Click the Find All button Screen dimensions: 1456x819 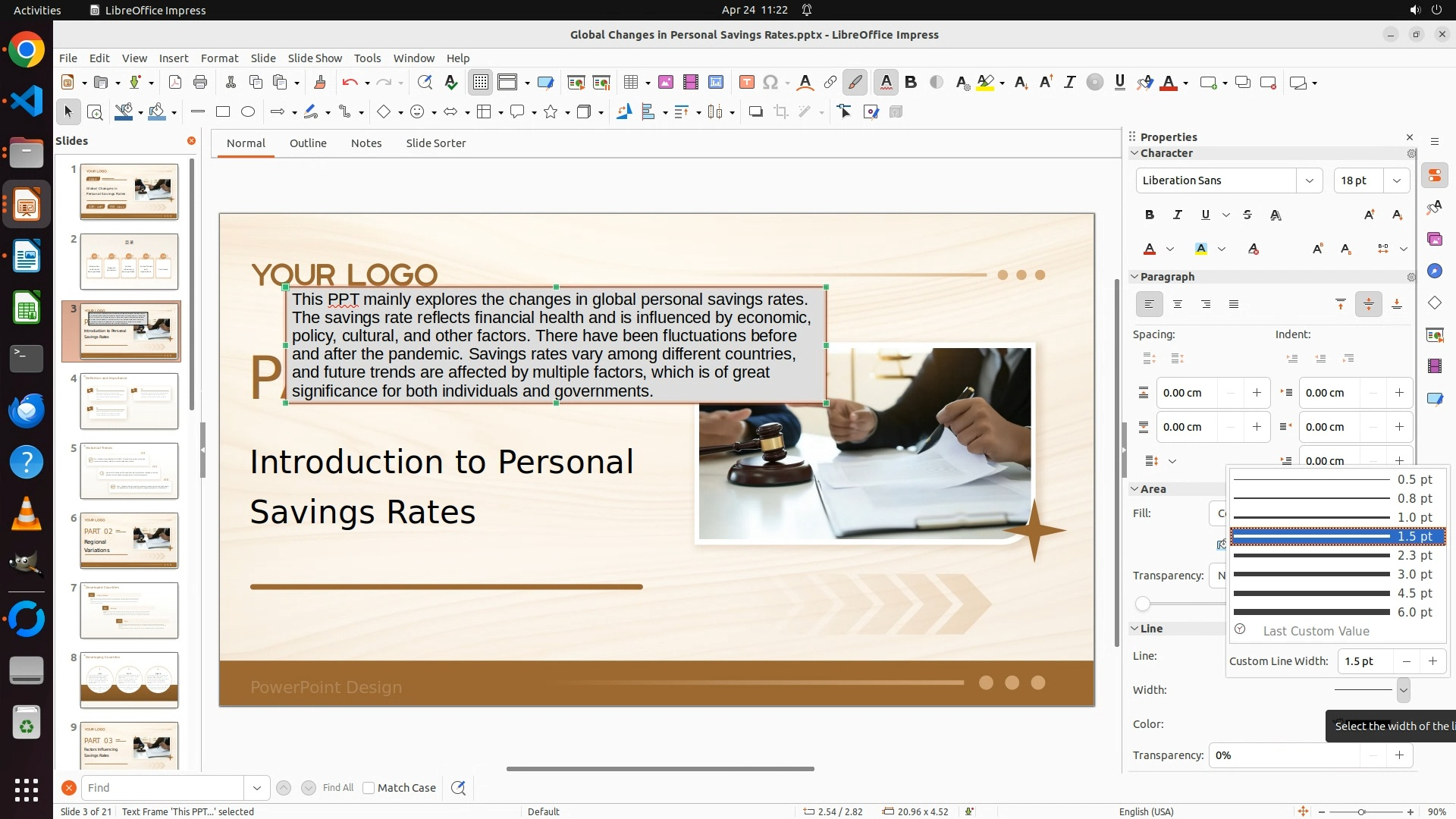(338, 788)
